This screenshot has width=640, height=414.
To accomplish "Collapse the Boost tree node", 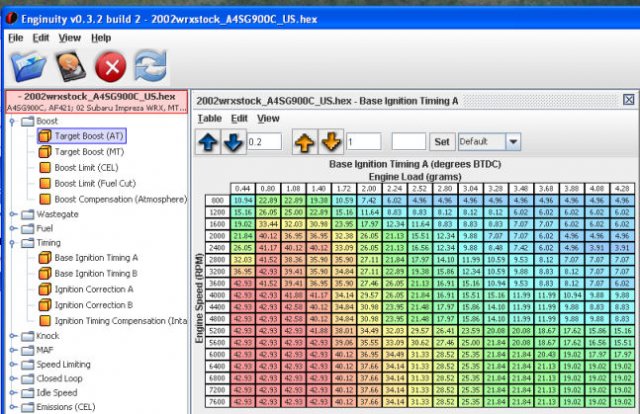I will click(12, 121).
